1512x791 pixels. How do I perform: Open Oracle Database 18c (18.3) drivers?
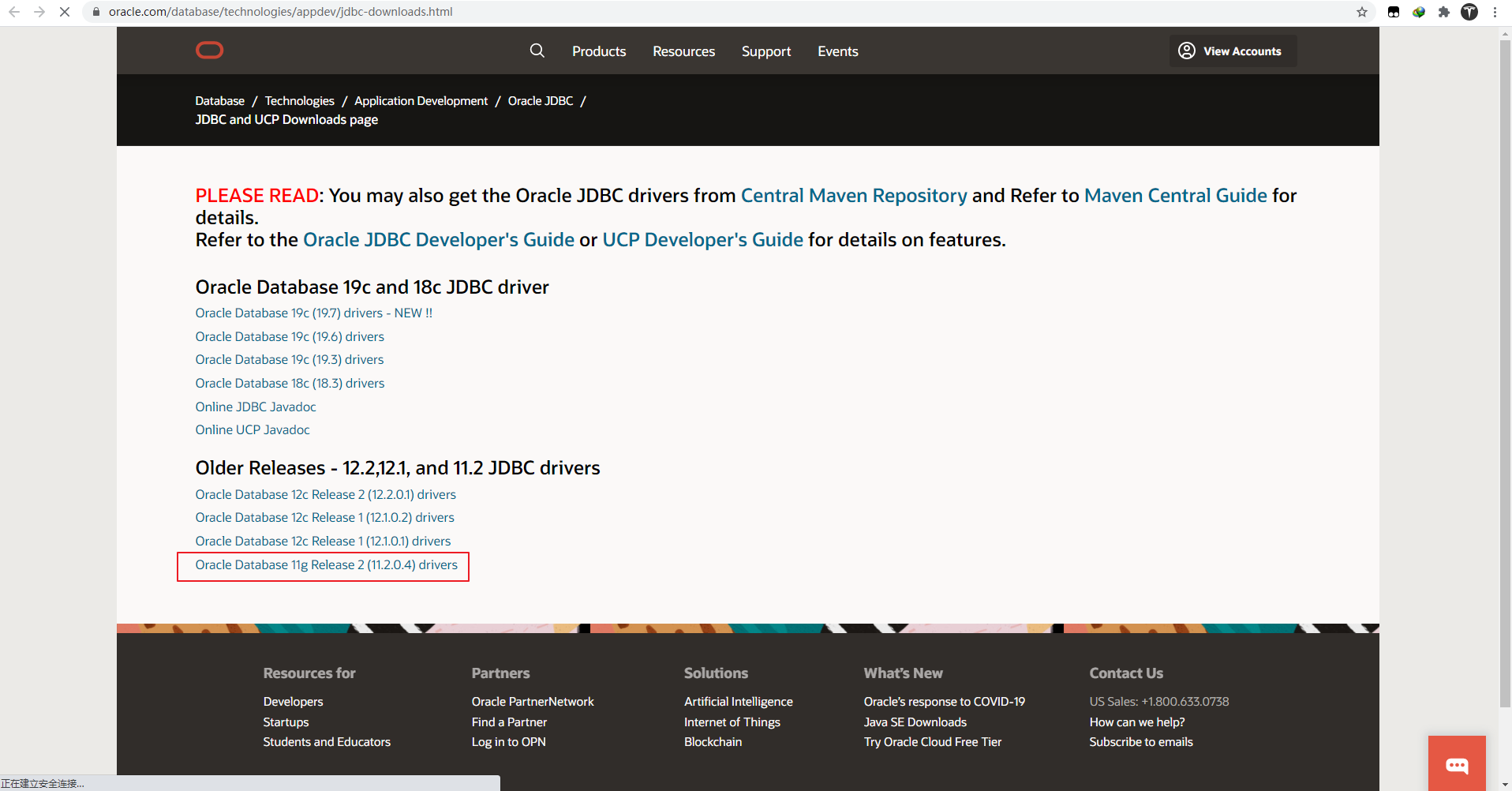pyautogui.click(x=290, y=383)
